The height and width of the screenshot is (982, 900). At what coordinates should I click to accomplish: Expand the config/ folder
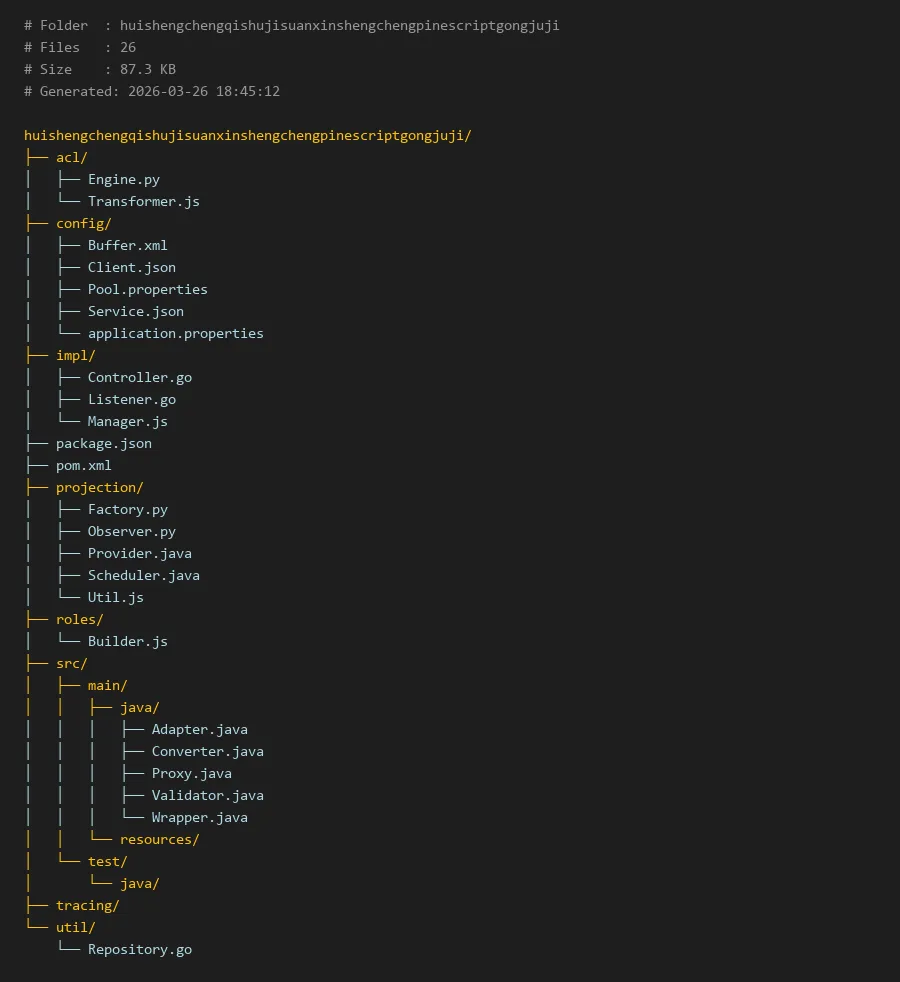click(83, 223)
